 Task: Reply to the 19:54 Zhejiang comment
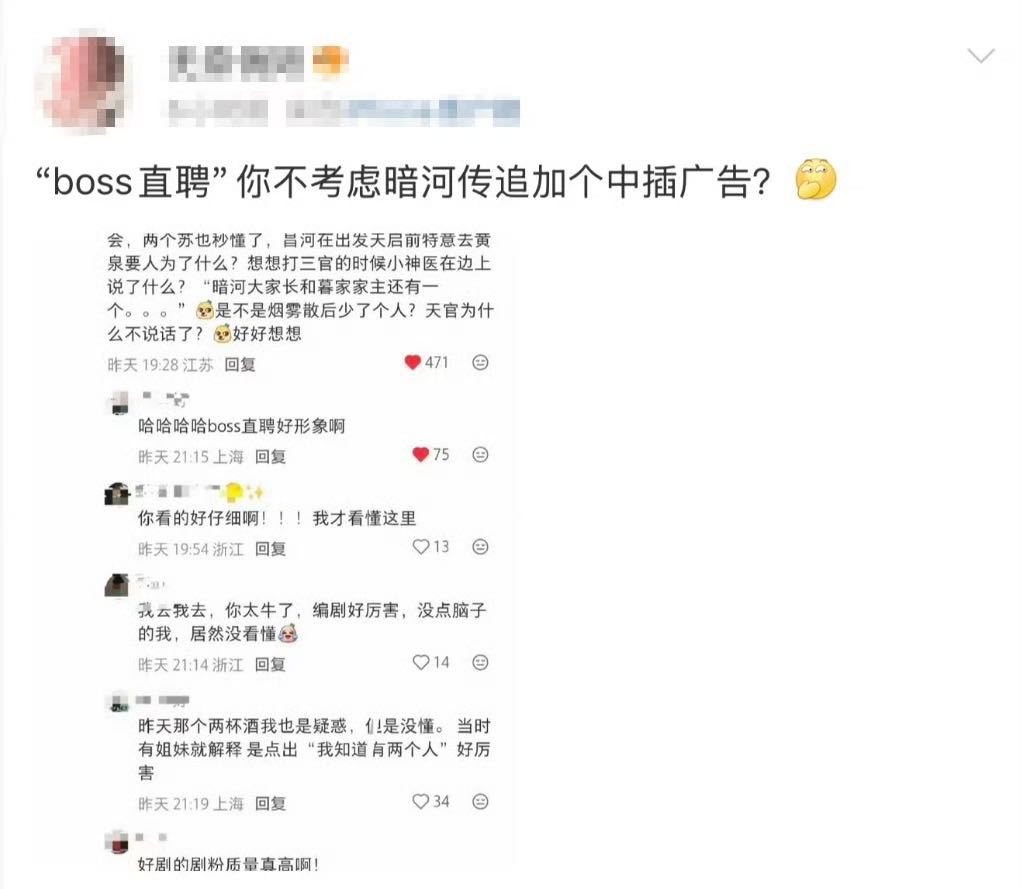point(270,549)
